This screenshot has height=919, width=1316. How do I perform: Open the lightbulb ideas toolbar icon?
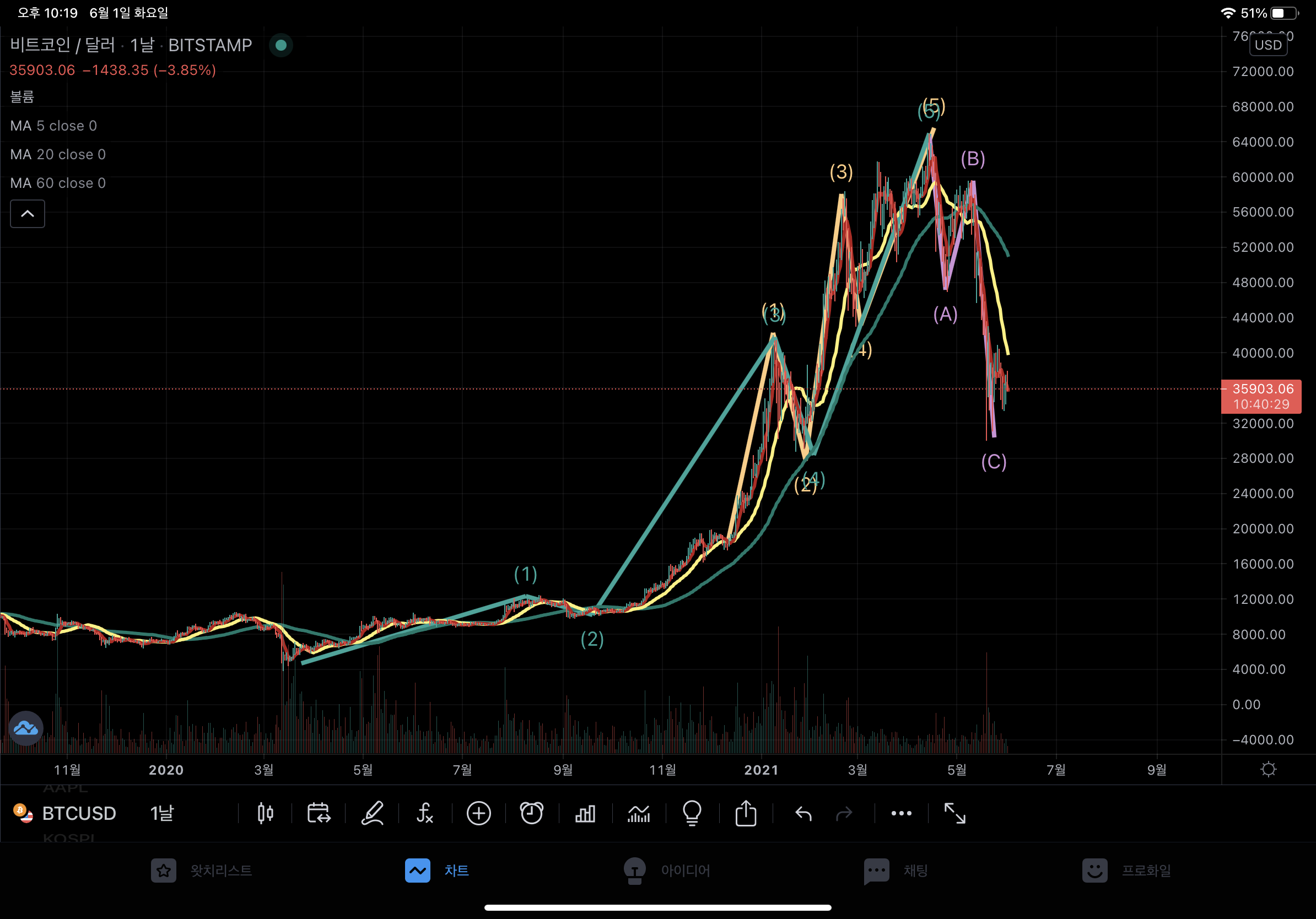click(692, 813)
